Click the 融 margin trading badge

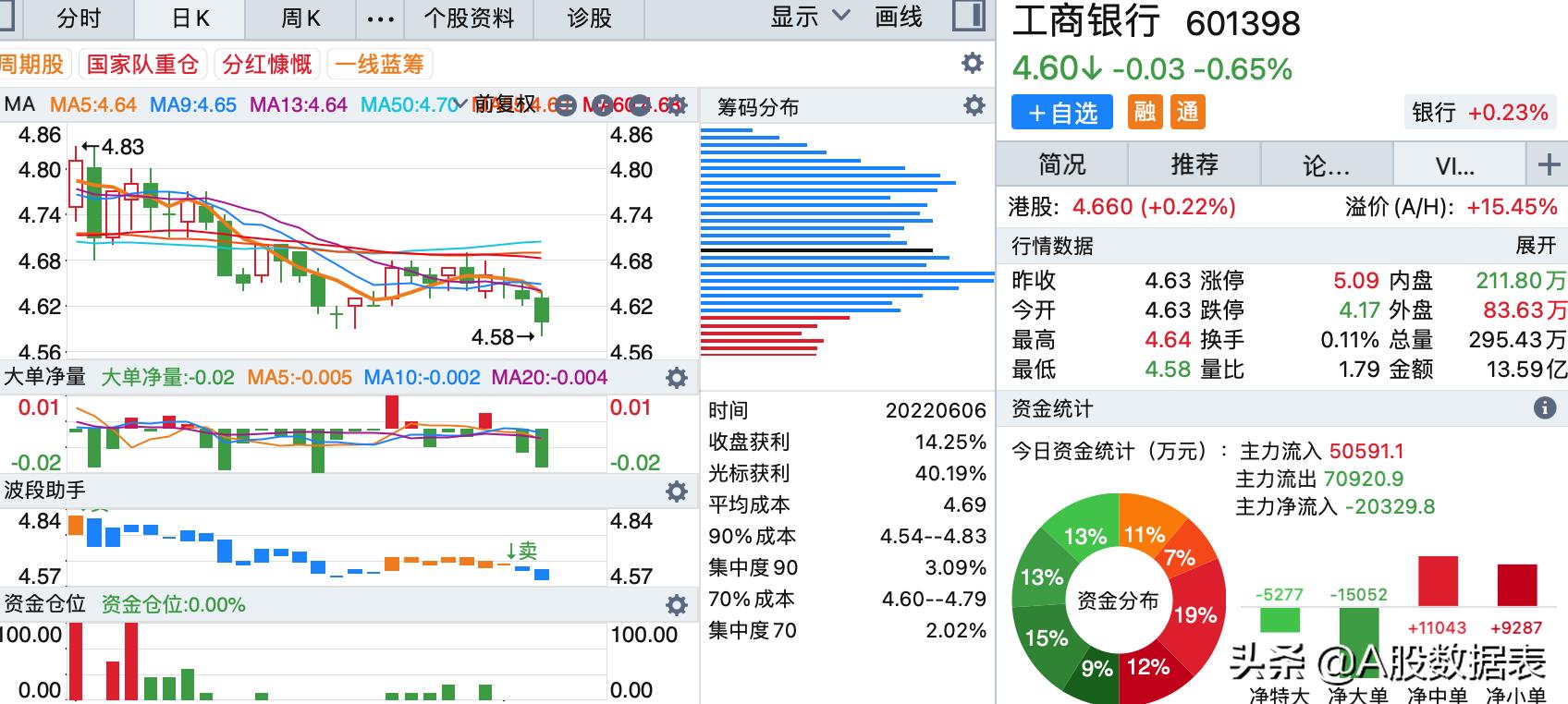[1145, 113]
